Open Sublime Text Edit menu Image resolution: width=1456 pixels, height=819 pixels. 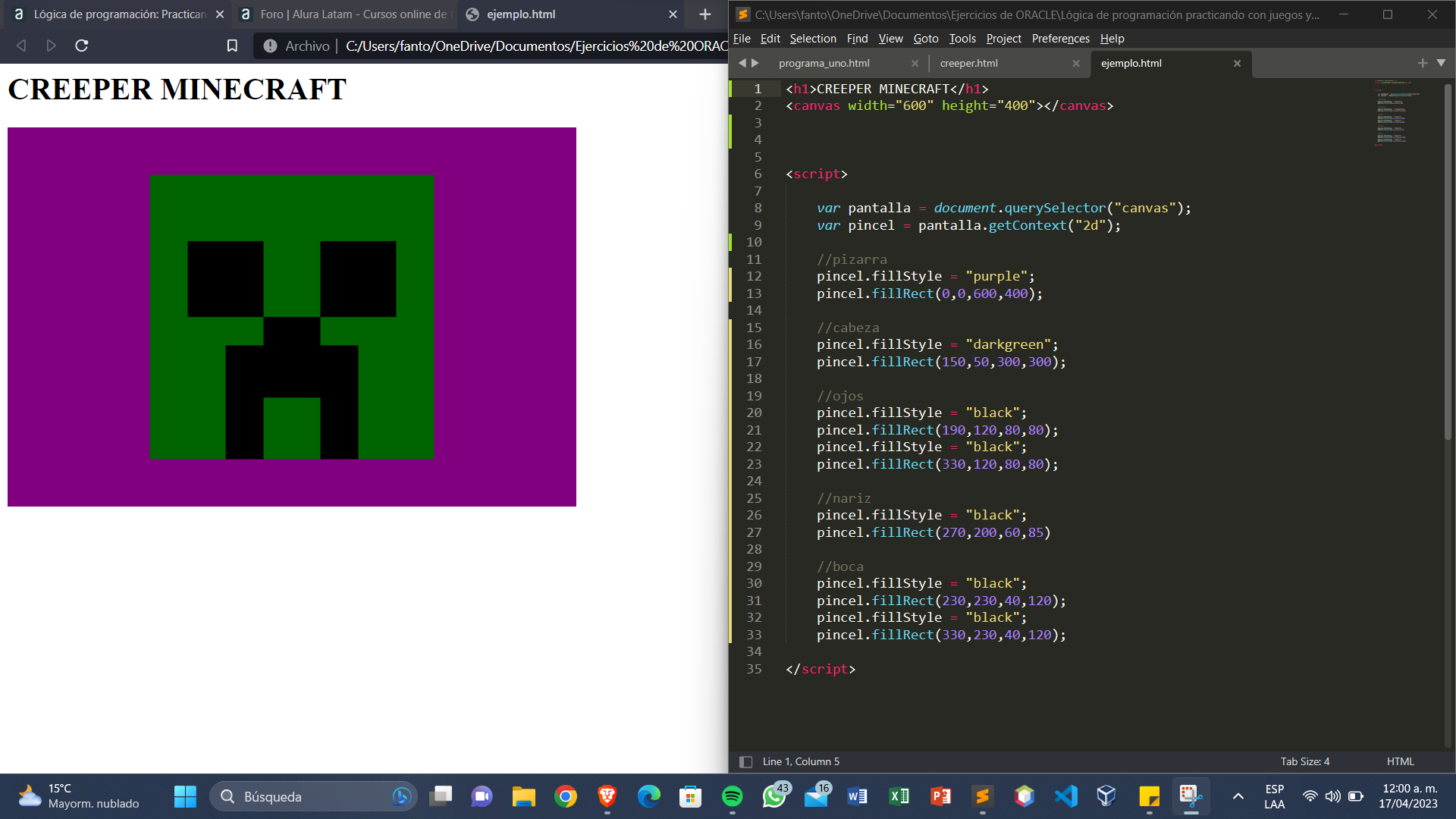point(770,39)
